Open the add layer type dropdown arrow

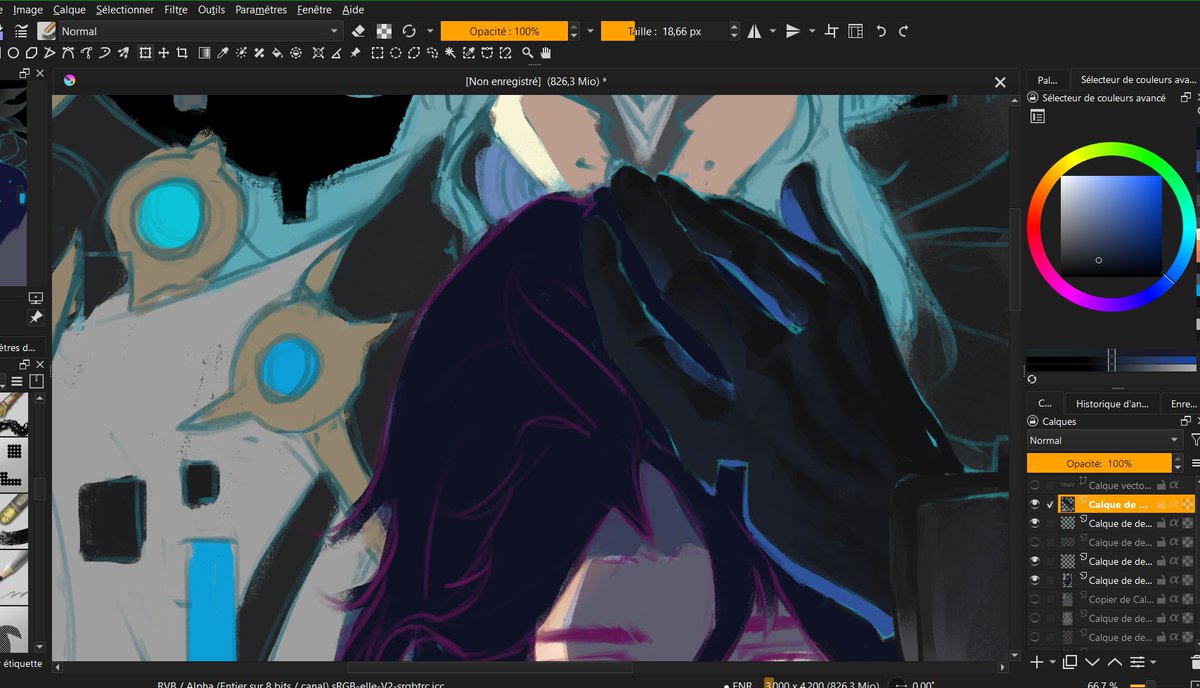pyautogui.click(x=1052, y=662)
